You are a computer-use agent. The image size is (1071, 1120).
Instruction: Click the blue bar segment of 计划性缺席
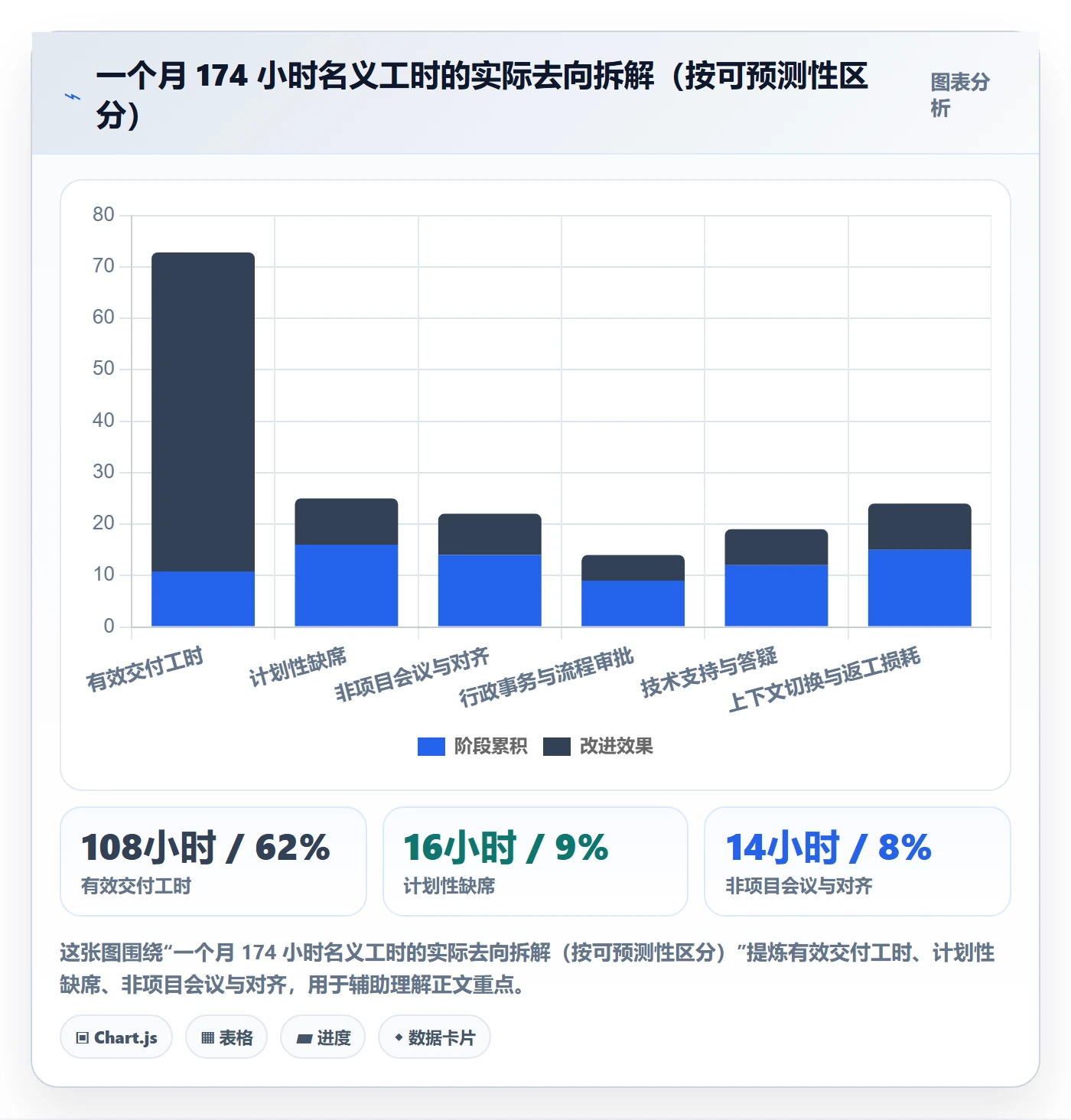347,585
